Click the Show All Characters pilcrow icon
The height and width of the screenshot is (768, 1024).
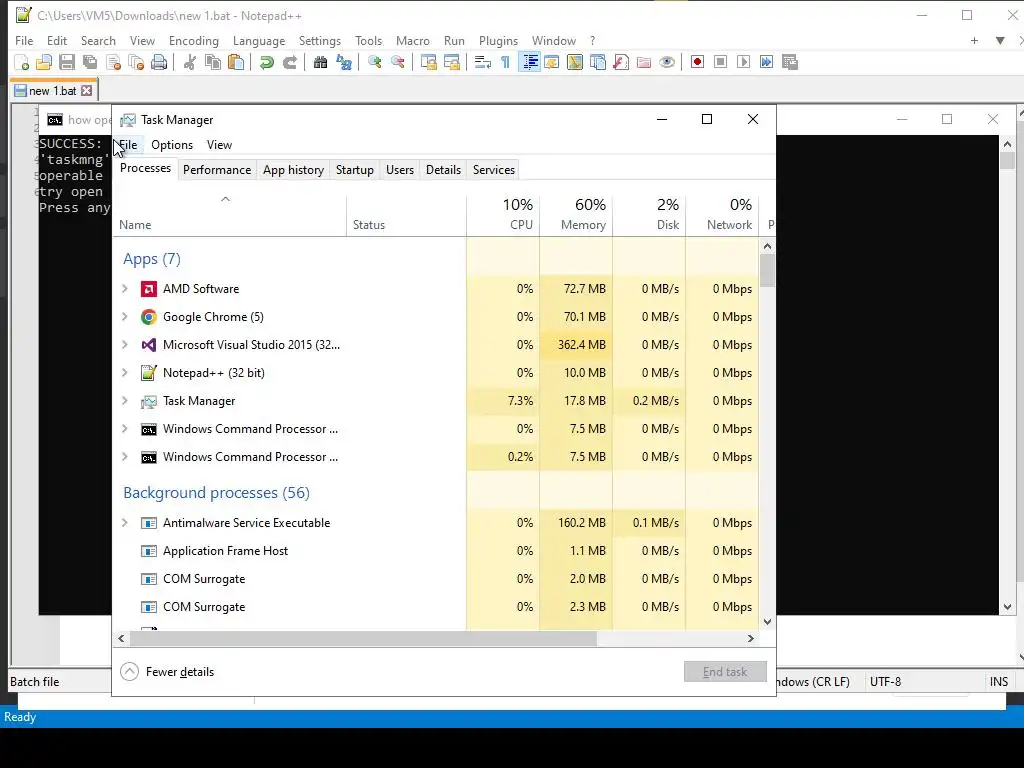click(505, 62)
